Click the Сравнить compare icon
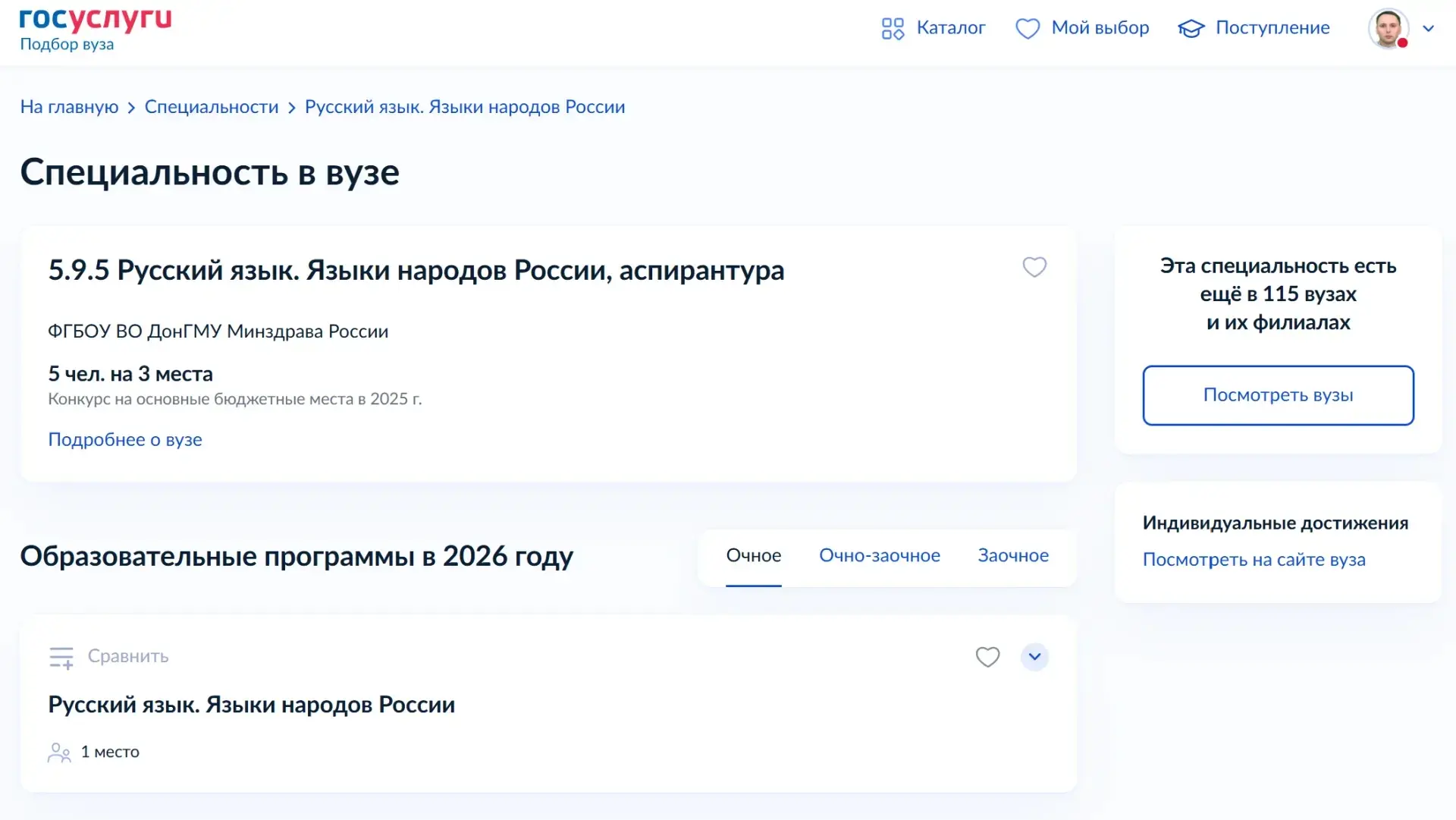The image size is (1456, 820). [x=61, y=658]
